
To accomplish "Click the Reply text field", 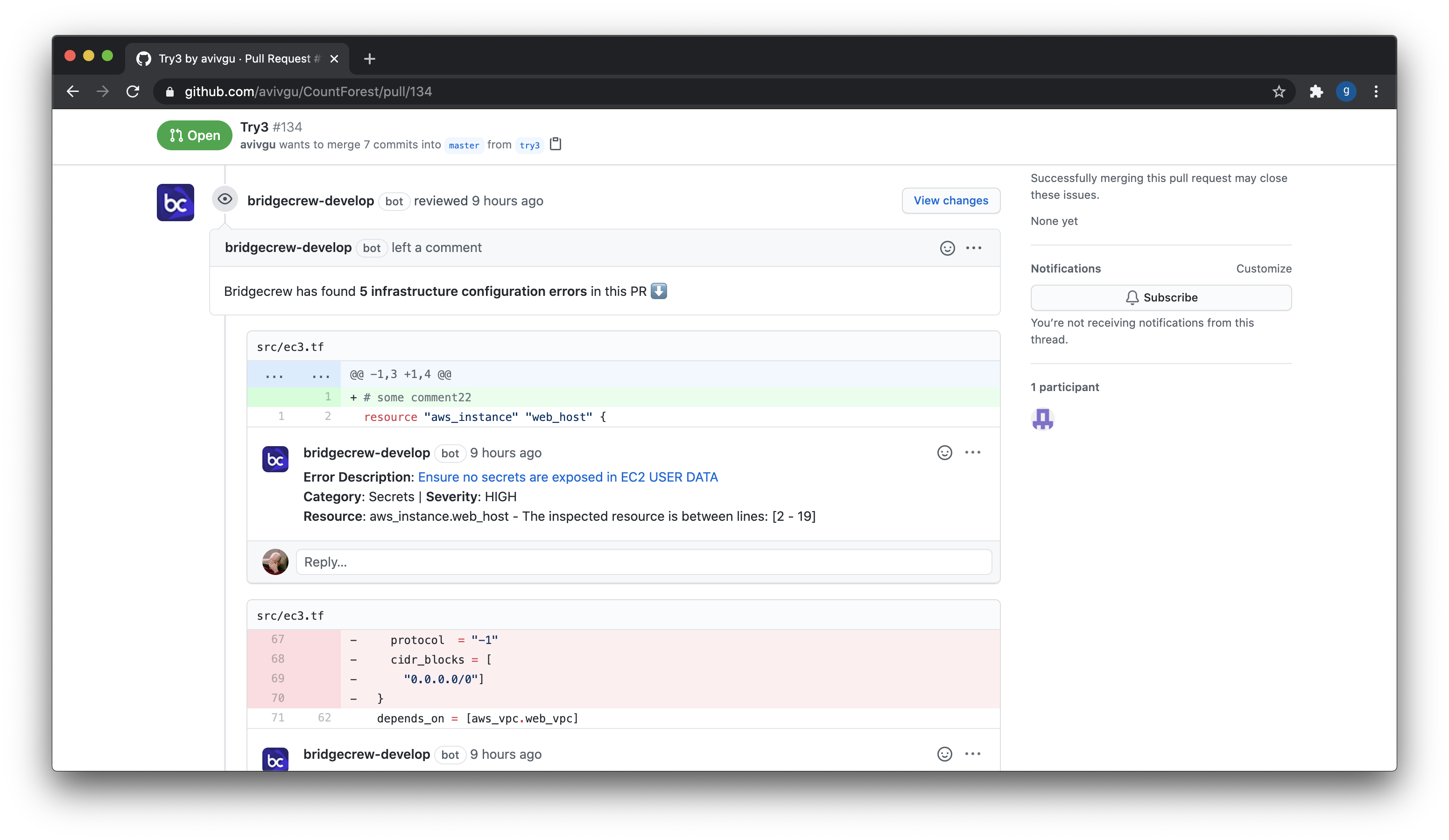I will 643,562.
